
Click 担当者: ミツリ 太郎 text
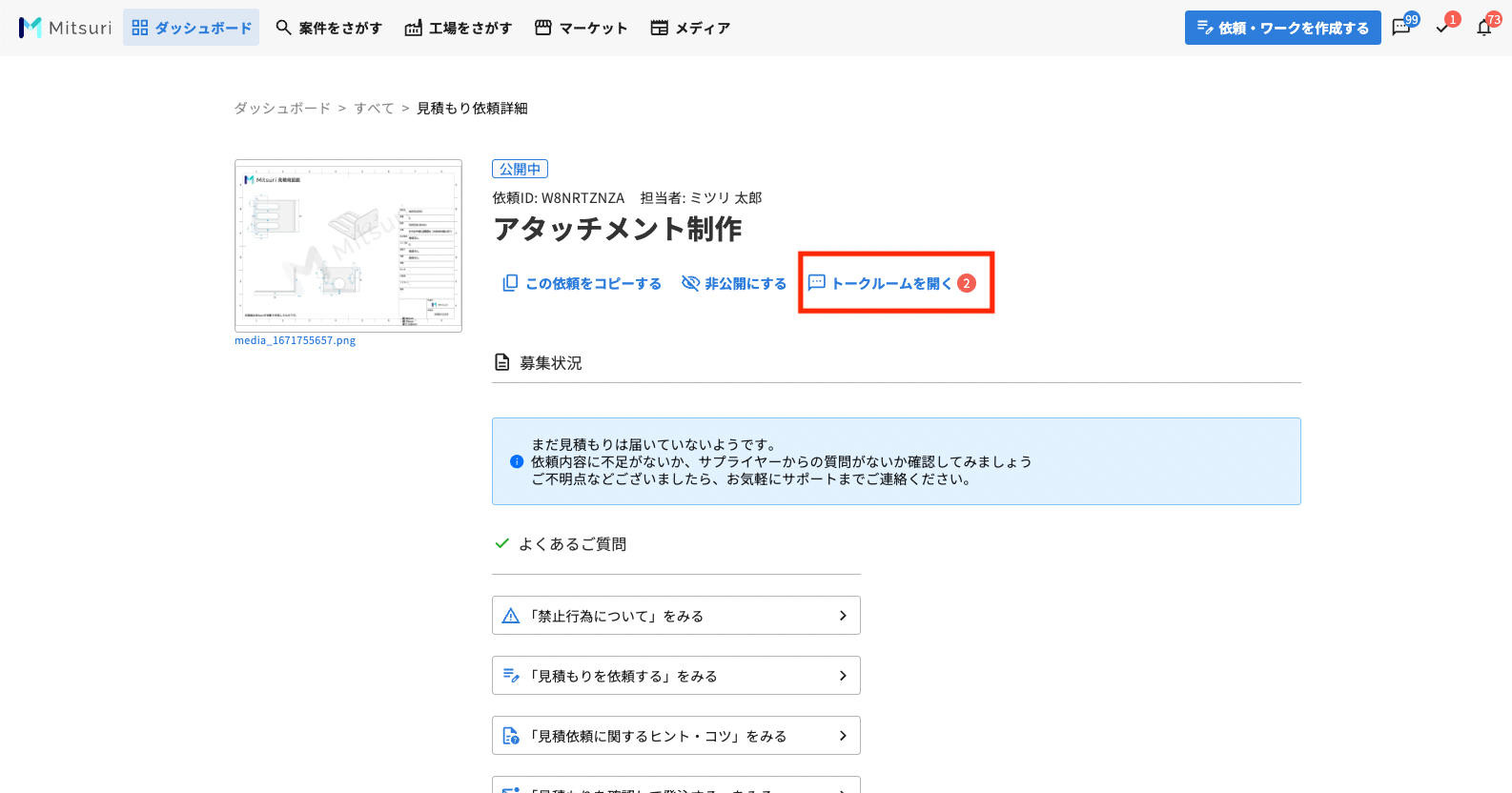(701, 198)
